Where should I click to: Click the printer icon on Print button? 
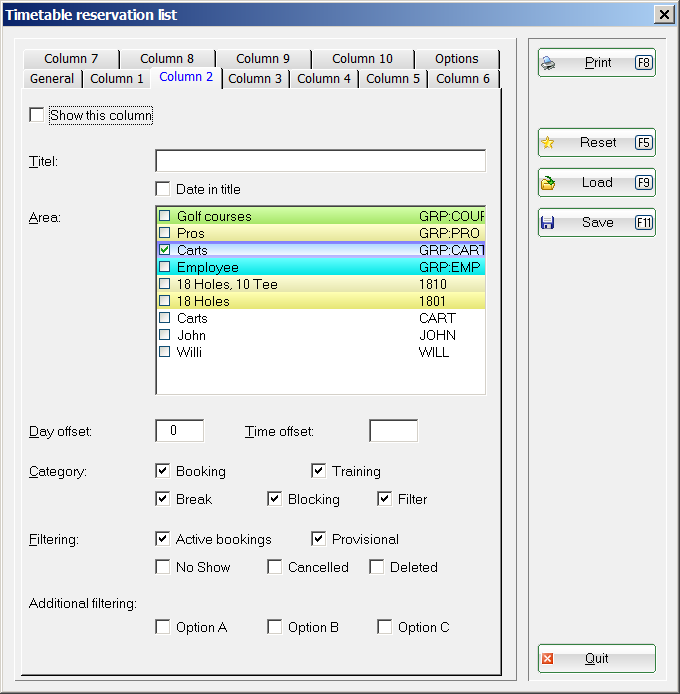click(x=548, y=63)
